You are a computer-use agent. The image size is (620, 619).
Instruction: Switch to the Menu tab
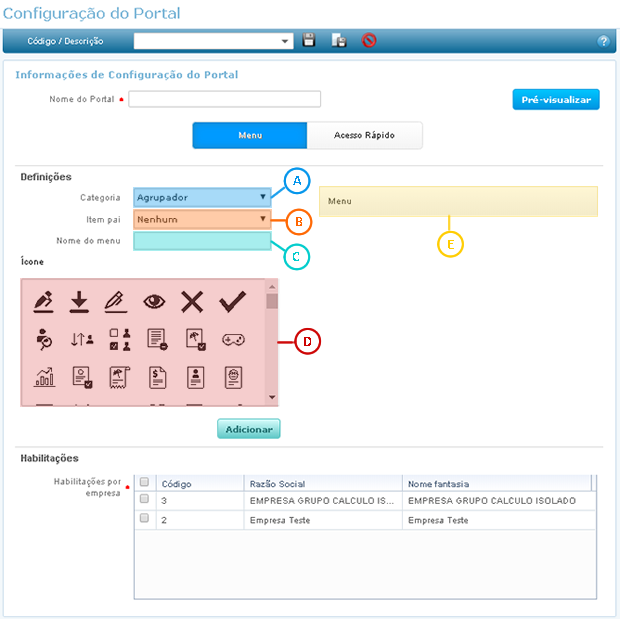(249, 136)
